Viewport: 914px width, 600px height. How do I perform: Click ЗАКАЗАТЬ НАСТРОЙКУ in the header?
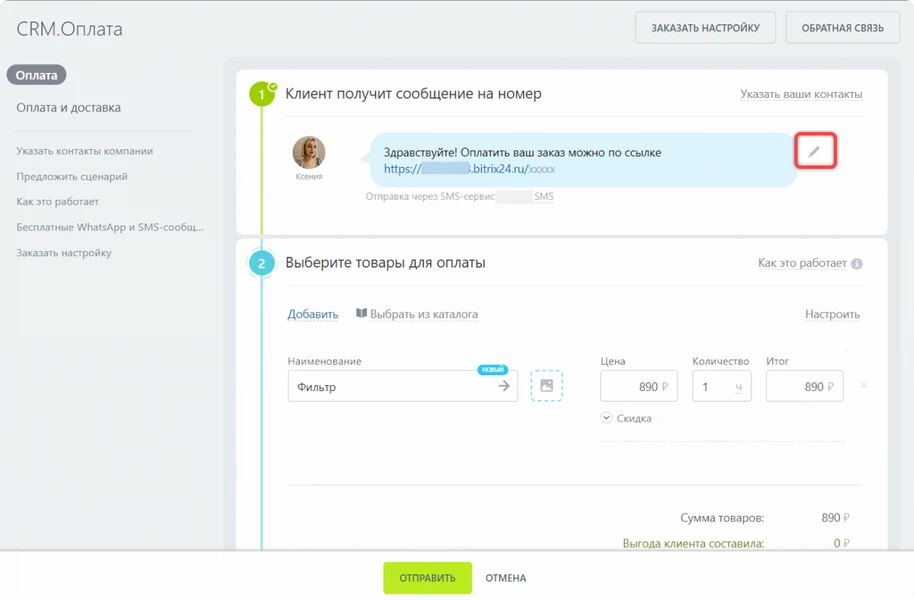pyautogui.click(x=705, y=27)
